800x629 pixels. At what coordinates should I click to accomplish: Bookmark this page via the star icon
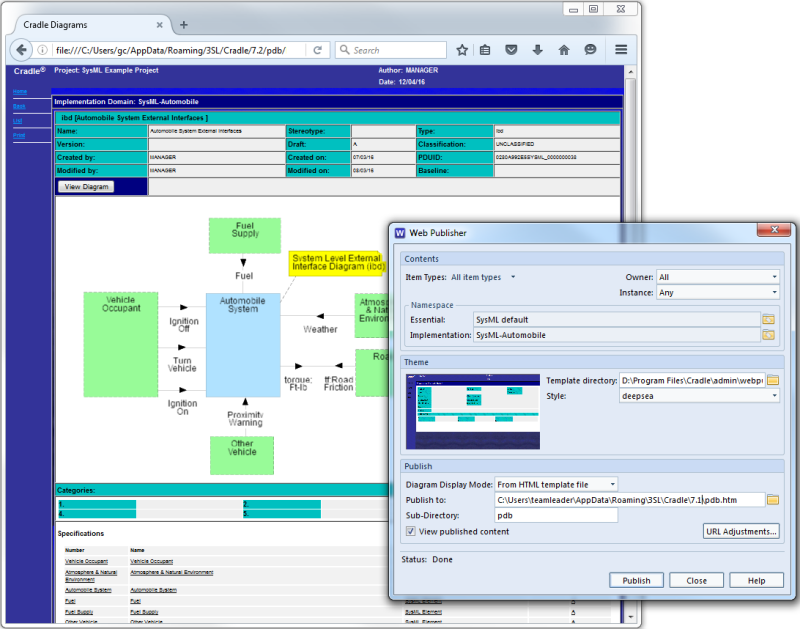(461, 49)
